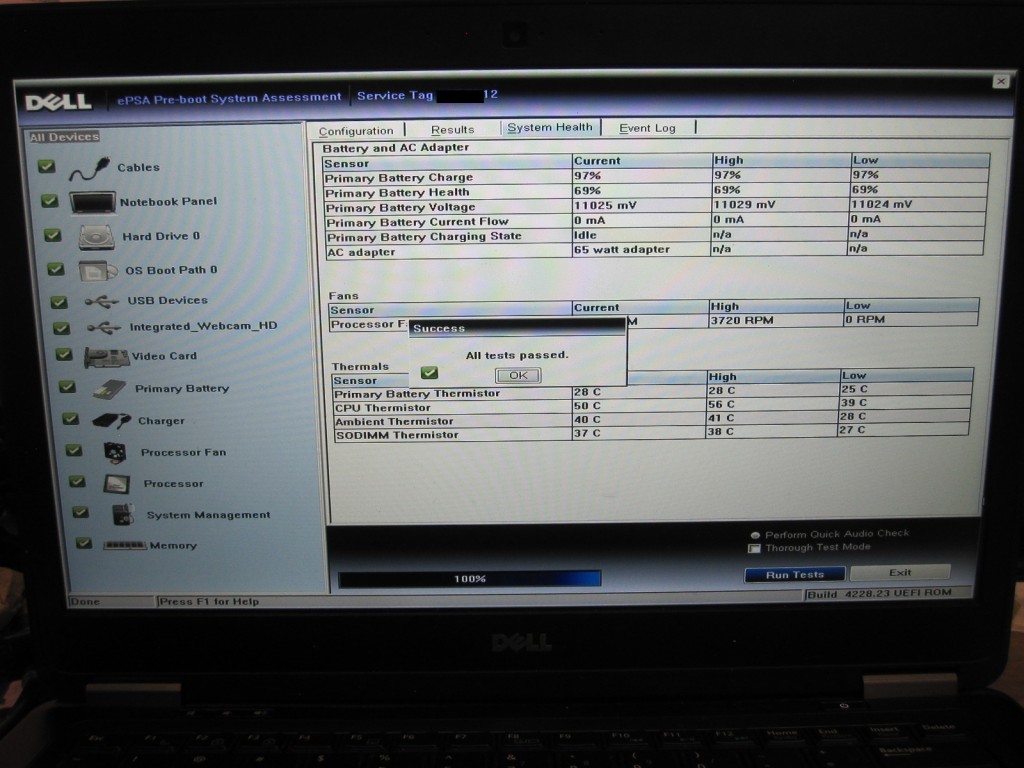The image size is (1024, 768).
Task: Open the Configuration tab
Action: coord(356,131)
